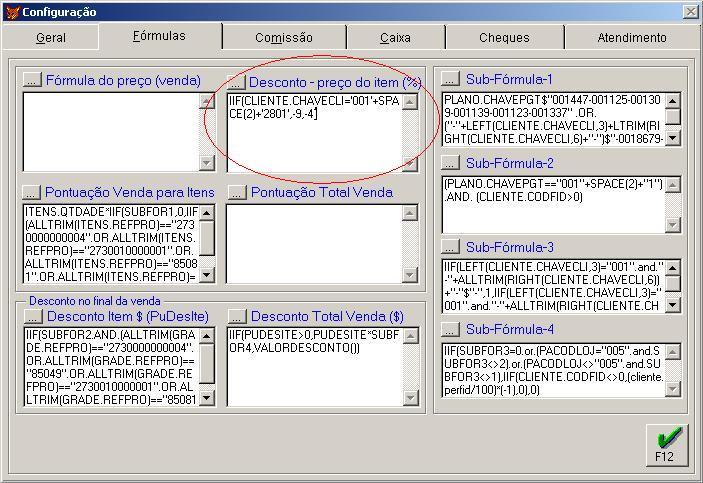Screen dimensions: 703x483
Task: Click scroll-up arrow of Sub-Fórmula-3 box
Action: pos(673,268)
